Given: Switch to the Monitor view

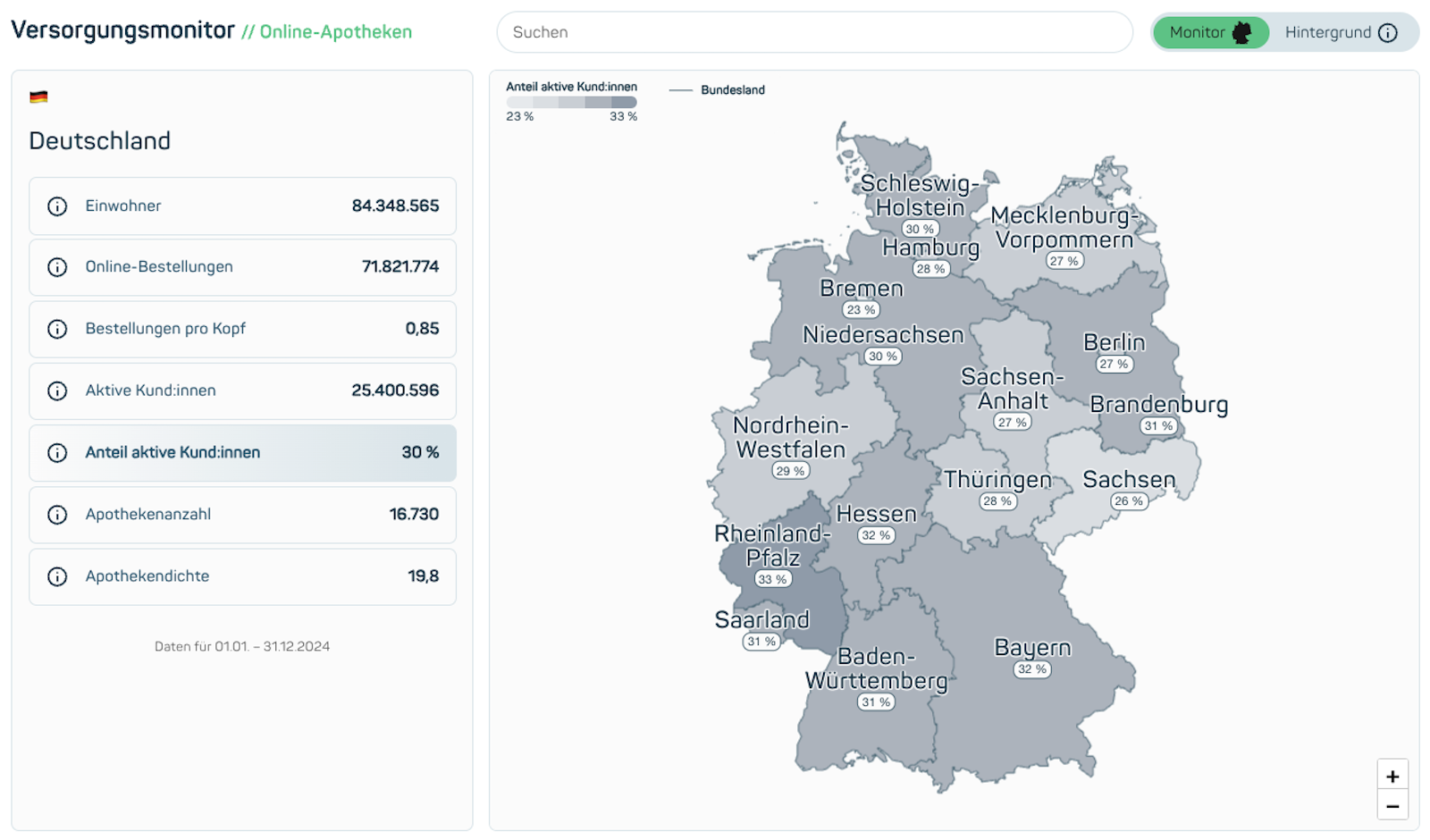Looking at the screenshot, I should point(1210,33).
